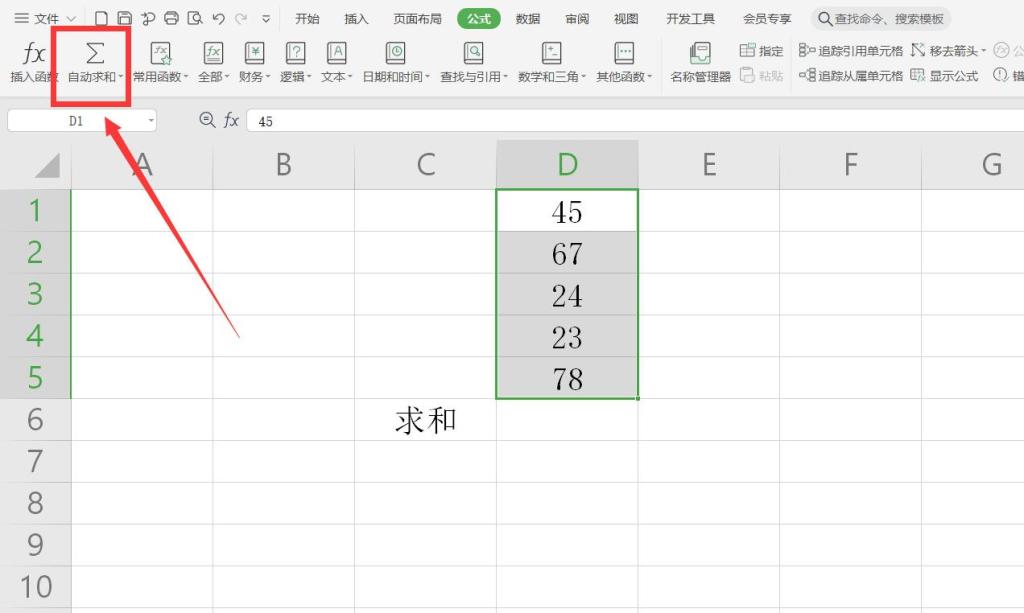Switch to the Review (审阅) tab
Screen dimensions: 1024x613
(577, 18)
